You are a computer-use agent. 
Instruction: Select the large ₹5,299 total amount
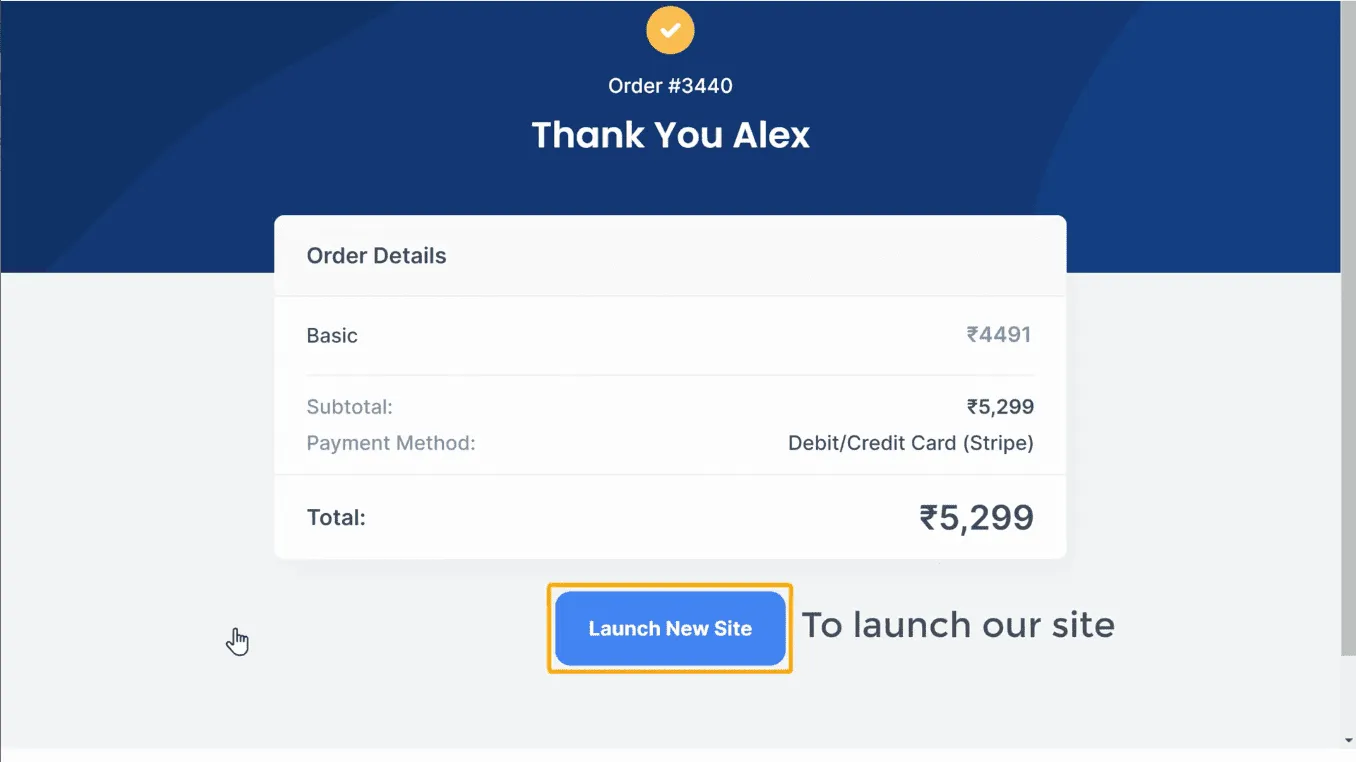pyautogui.click(x=976, y=517)
